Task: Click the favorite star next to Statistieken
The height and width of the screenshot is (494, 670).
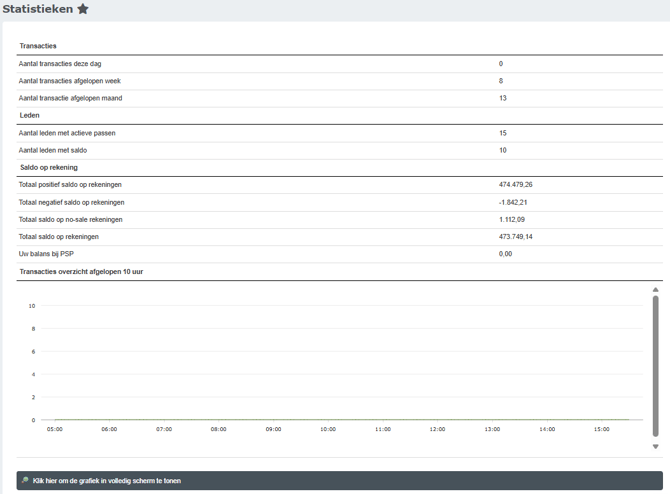Action: pyautogui.click(x=83, y=9)
